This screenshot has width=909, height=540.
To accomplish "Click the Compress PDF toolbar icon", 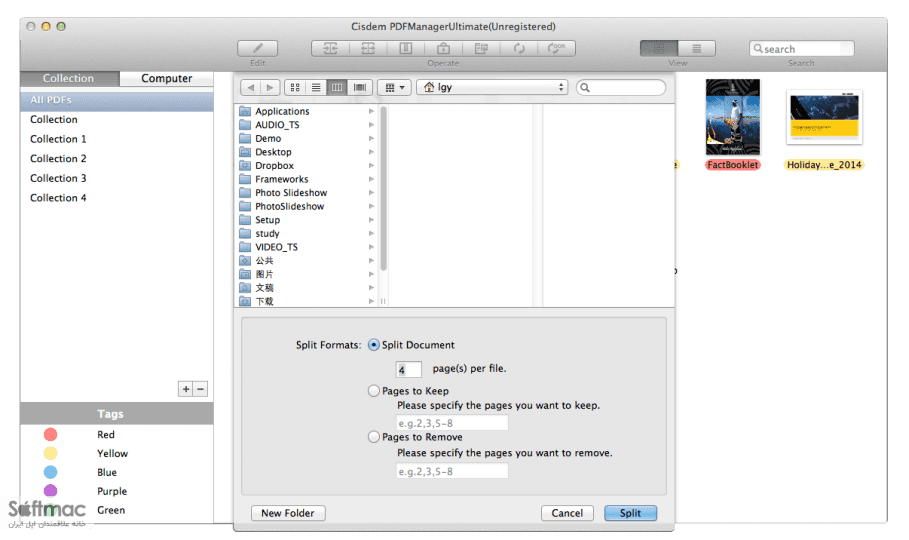I will [406, 48].
